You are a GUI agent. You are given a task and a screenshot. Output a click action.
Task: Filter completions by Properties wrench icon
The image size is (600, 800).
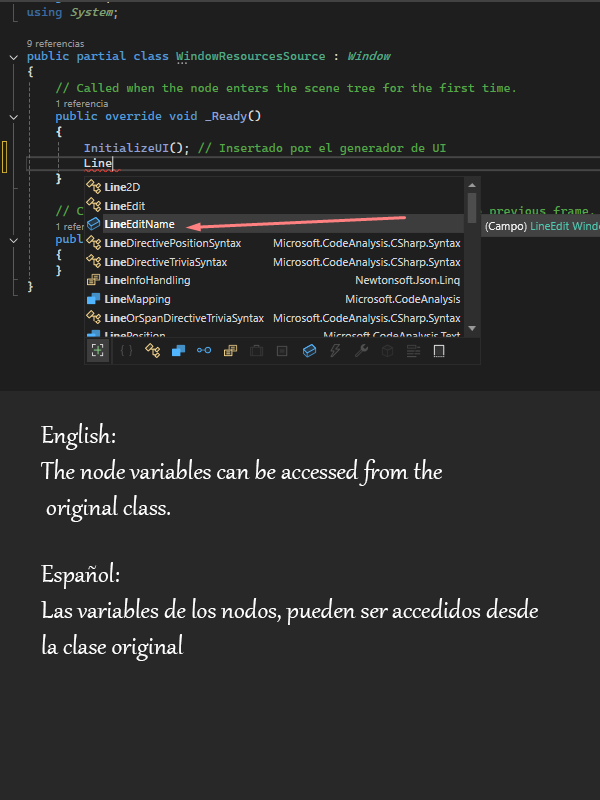point(361,351)
